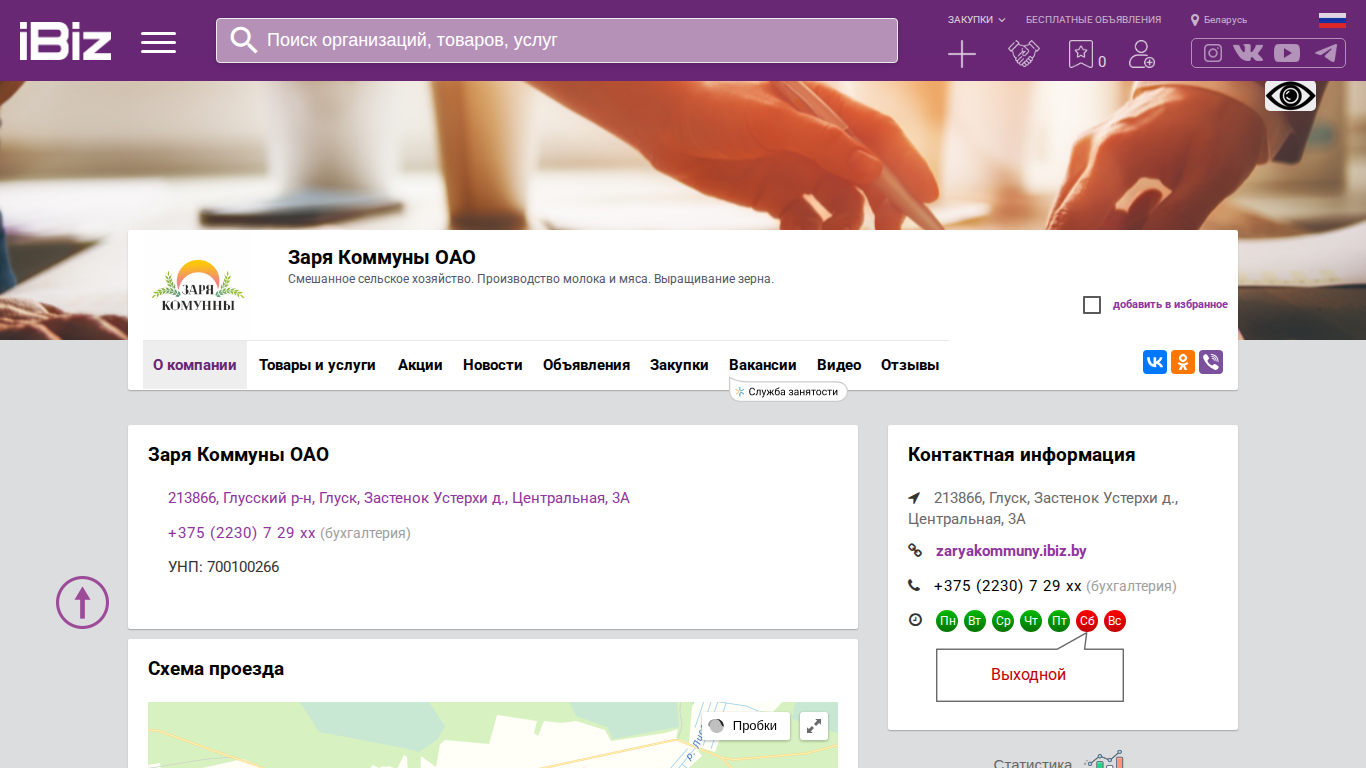Open zaryakommuny.ibiz.by link
This screenshot has width=1366, height=768.
[1011, 551]
